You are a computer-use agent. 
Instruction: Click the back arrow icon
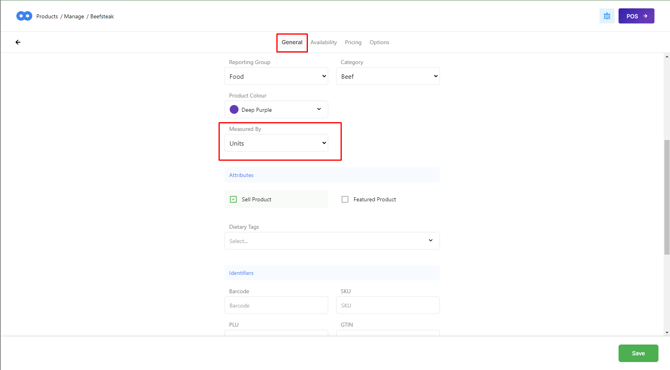[x=18, y=42]
